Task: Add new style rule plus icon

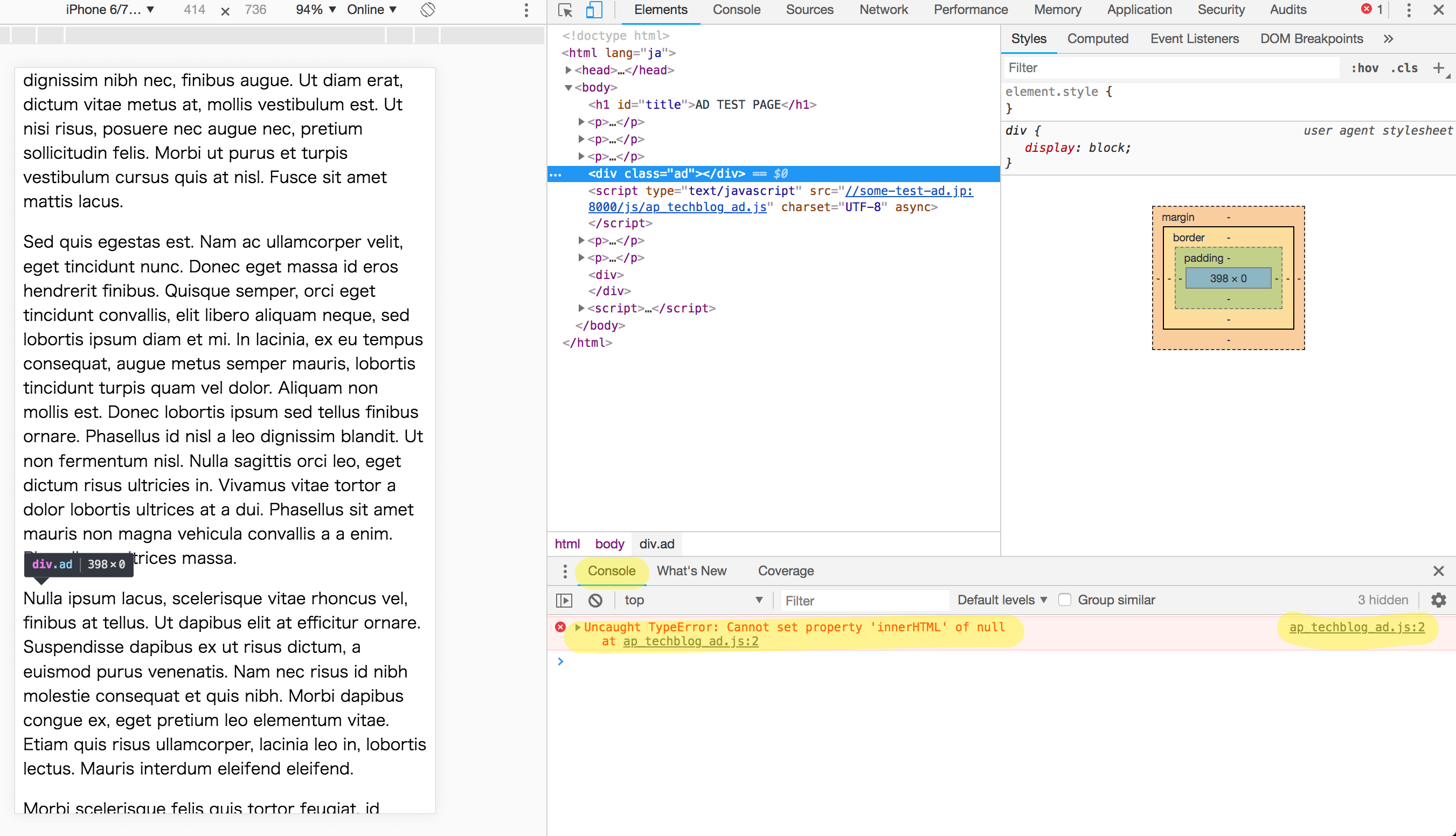Action: [1438, 68]
